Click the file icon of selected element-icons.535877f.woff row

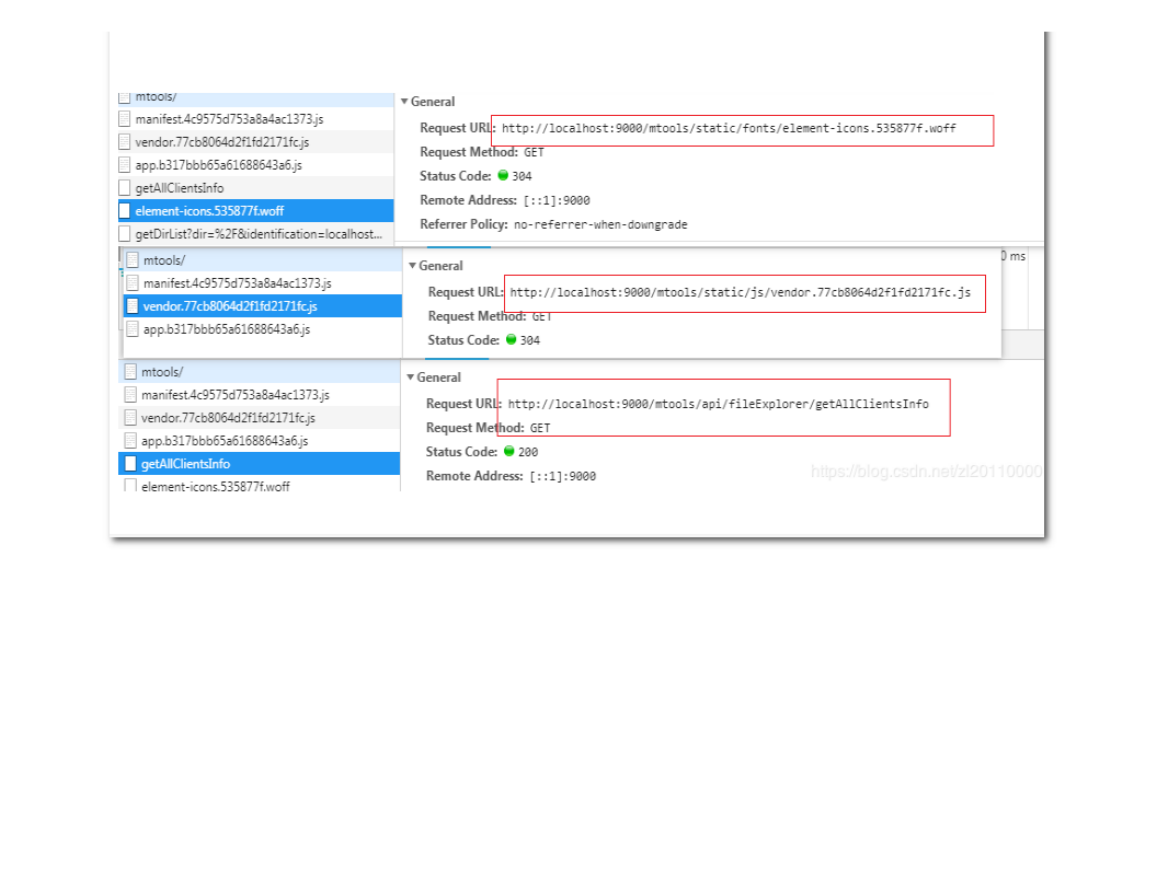pos(124,211)
